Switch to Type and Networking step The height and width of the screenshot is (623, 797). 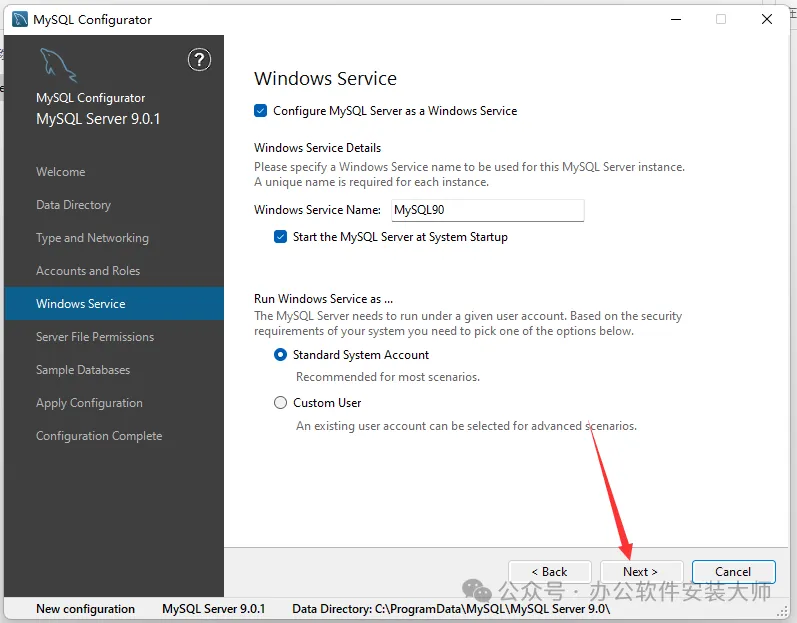coord(92,238)
